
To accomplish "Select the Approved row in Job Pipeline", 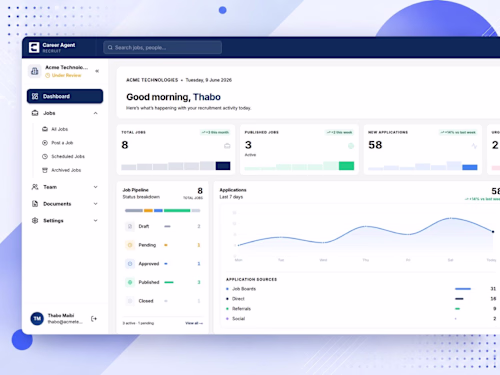I will (162, 264).
